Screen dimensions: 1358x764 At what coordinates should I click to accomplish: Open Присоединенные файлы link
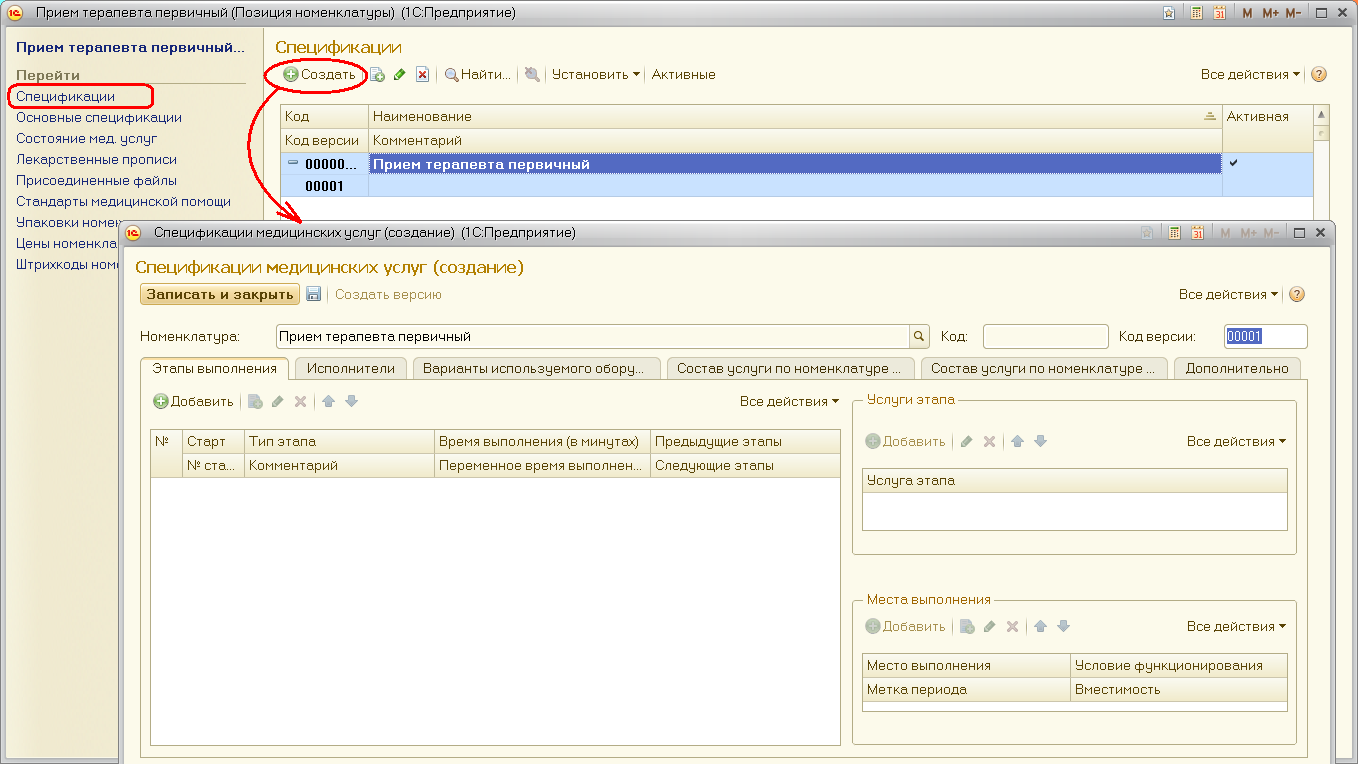pos(96,180)
